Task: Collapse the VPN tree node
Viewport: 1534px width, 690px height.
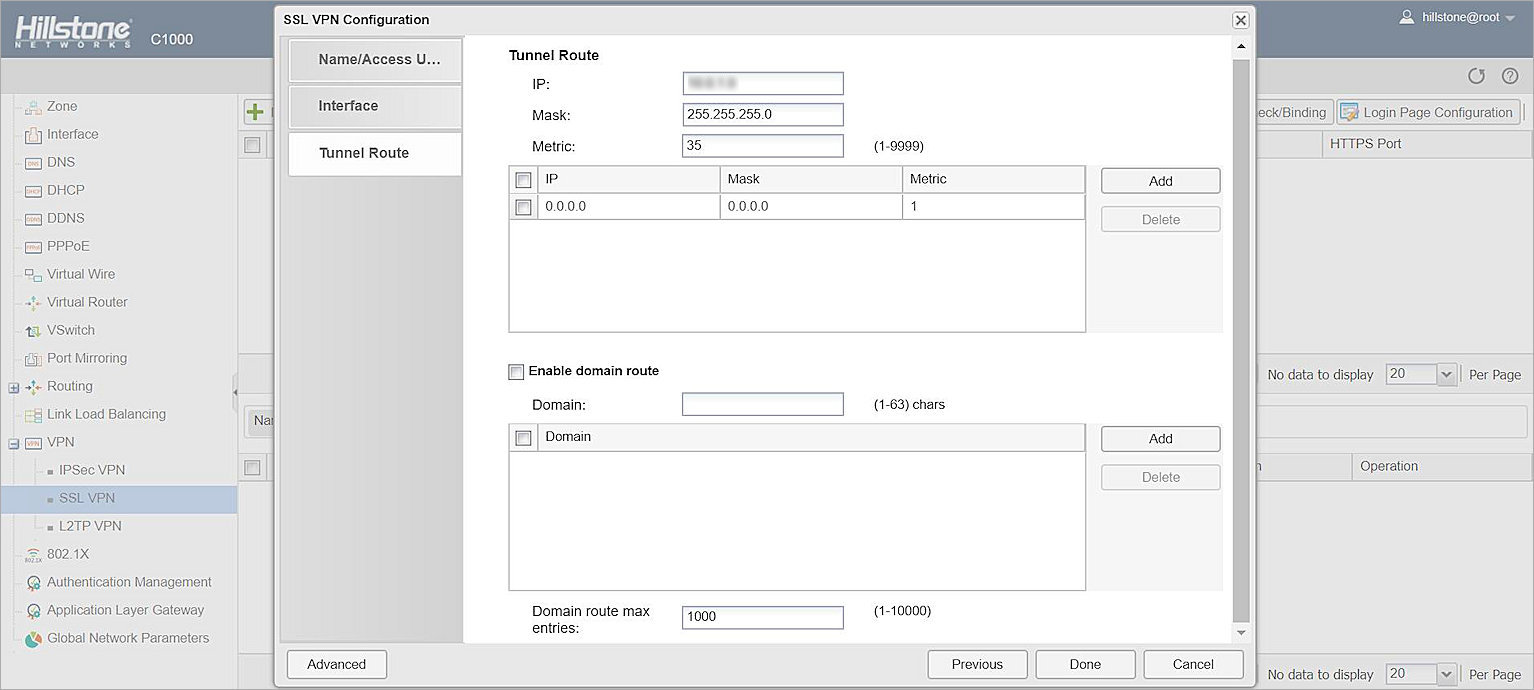Action: point(14,443)
